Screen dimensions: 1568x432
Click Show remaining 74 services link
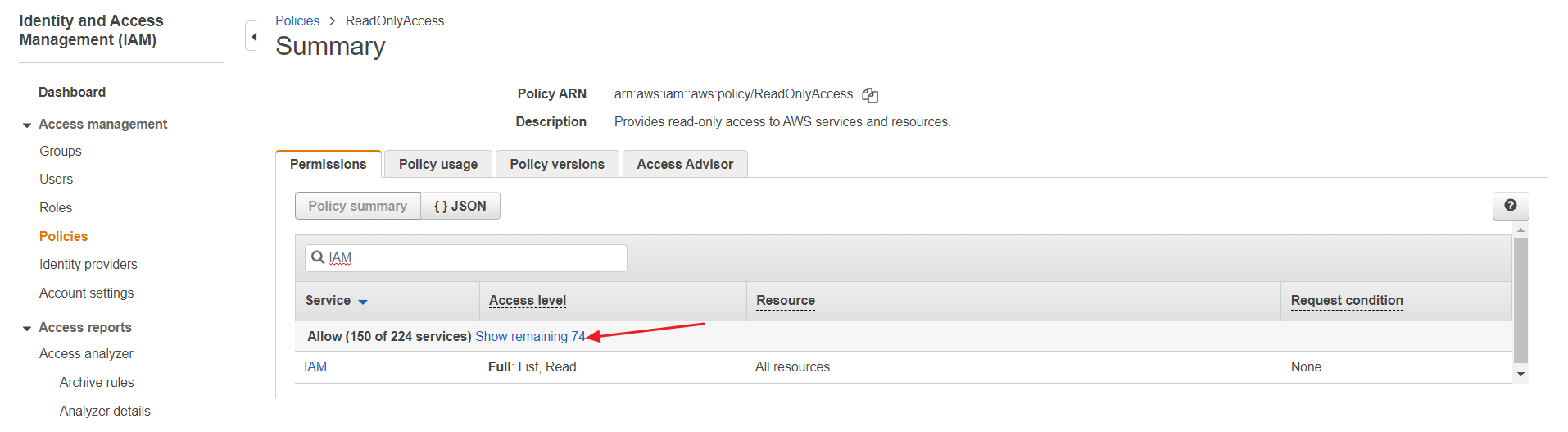(x=529, y=336)
